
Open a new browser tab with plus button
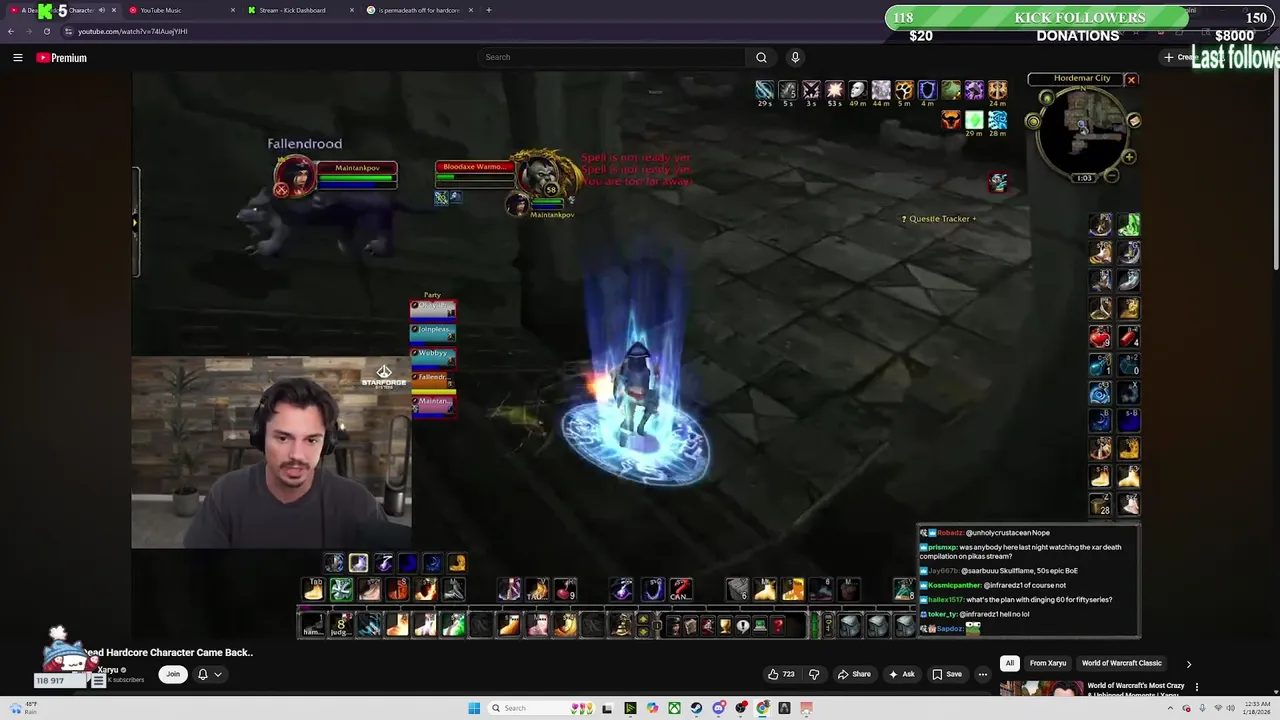[489, 10]
